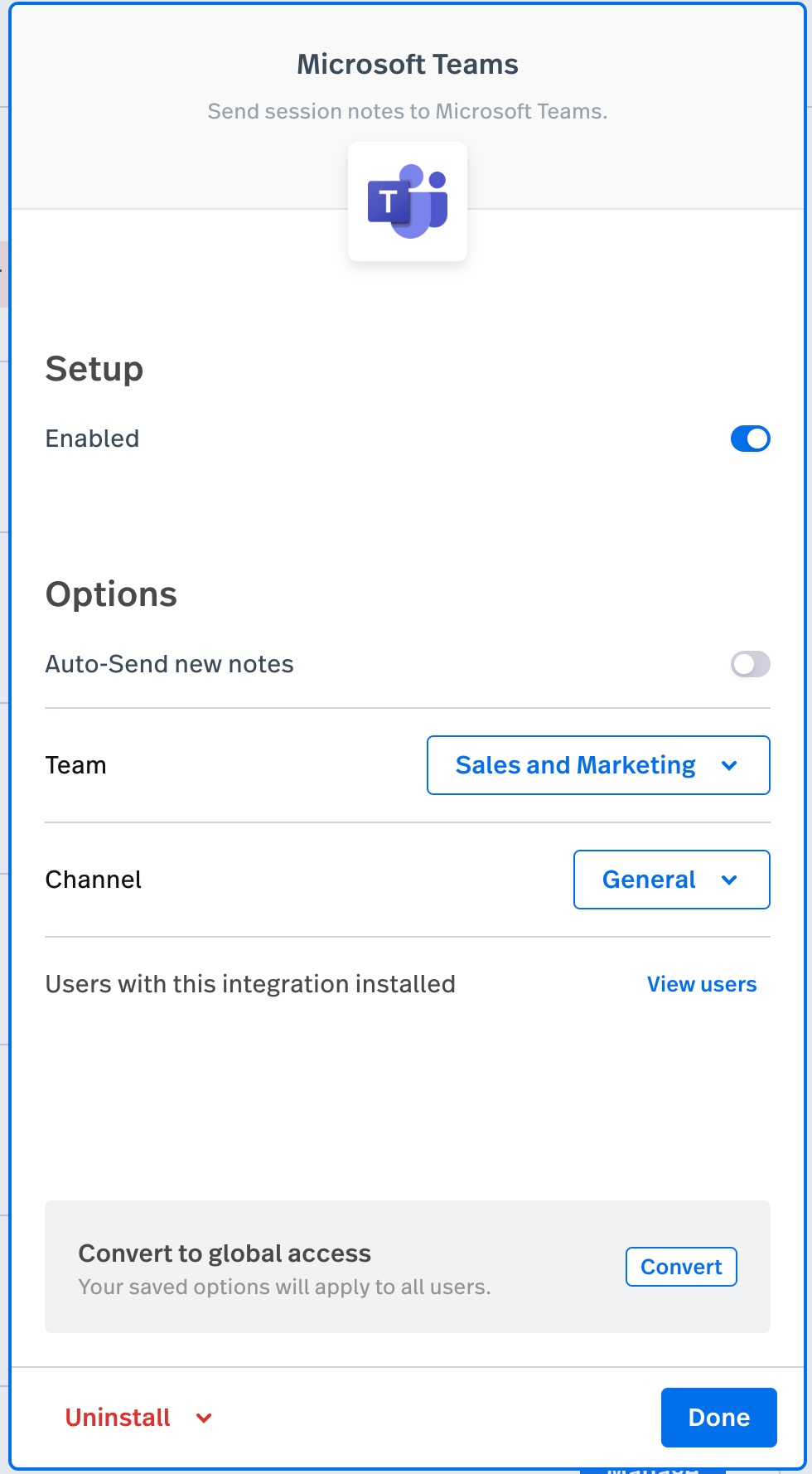Open View users link
The image size is (812, 1474).
pyautogui.click(x=702, y=984)
